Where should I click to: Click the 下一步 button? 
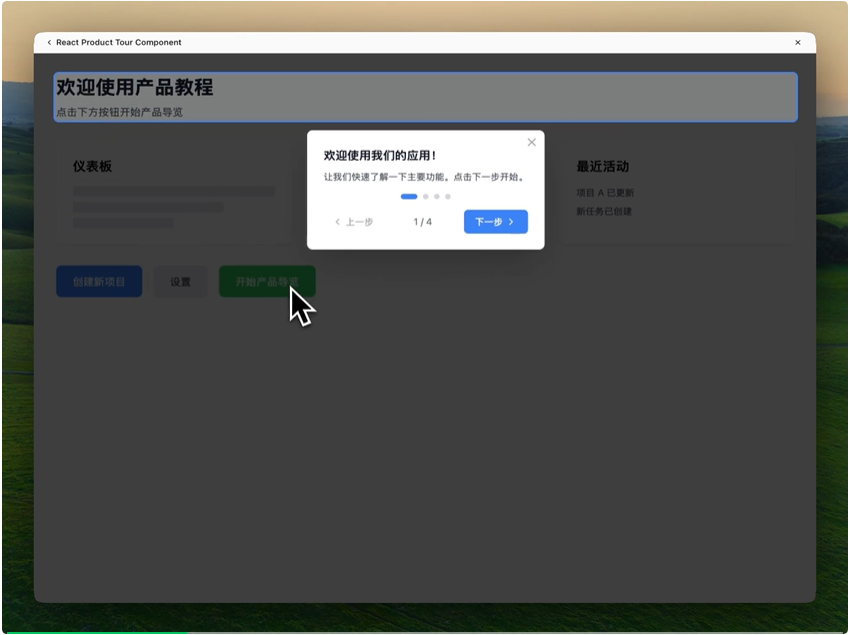pyautogui.click(x=495, y=222)
